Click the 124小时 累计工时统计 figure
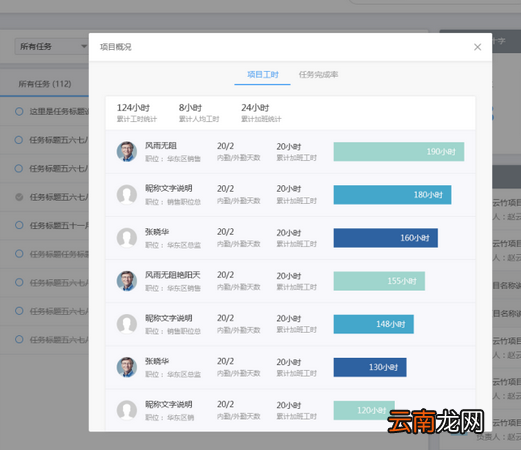The height and width of the screenshot is (450, 521). point(137,113)
